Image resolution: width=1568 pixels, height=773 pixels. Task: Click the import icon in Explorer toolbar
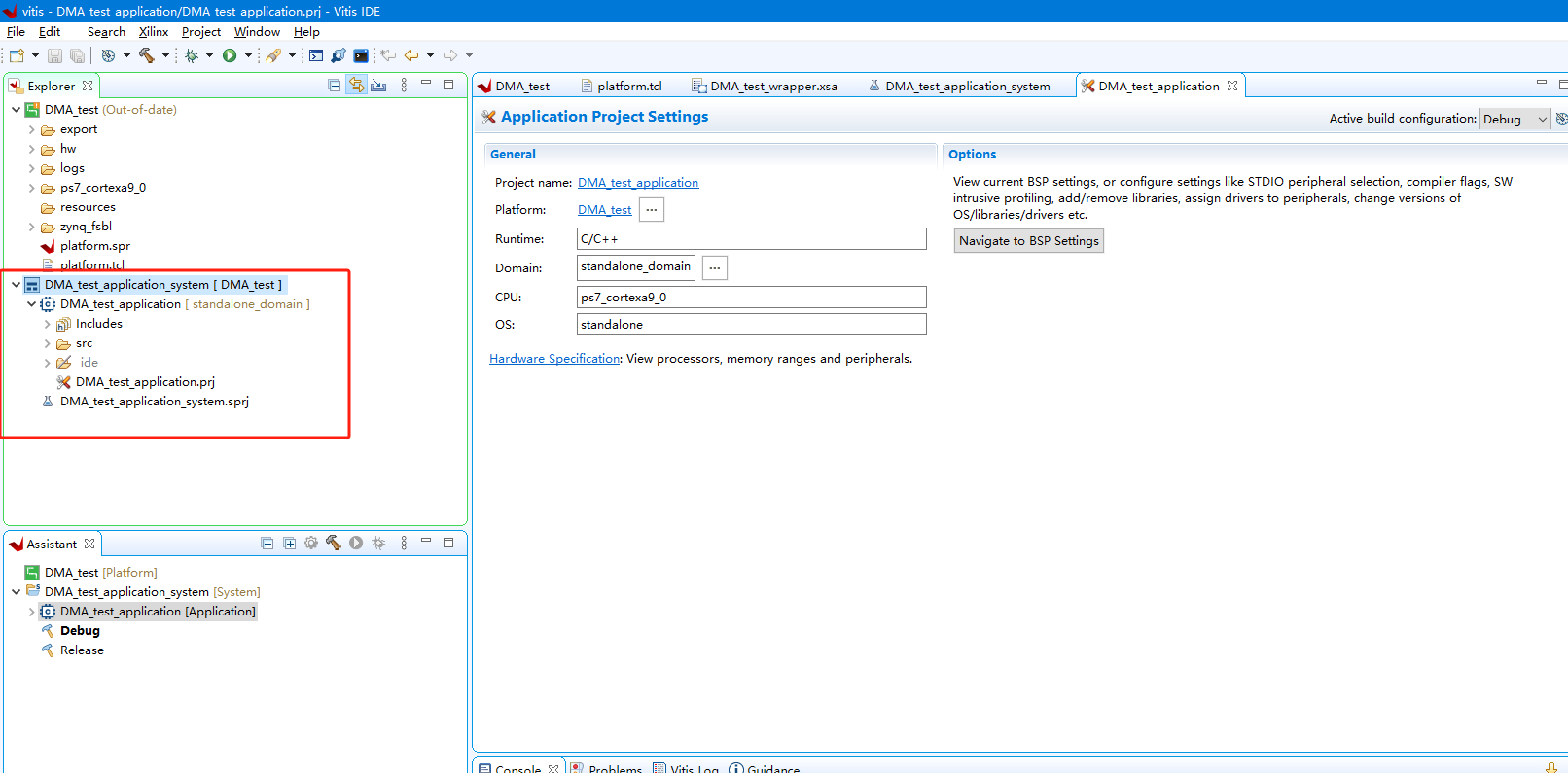[379, 86]
